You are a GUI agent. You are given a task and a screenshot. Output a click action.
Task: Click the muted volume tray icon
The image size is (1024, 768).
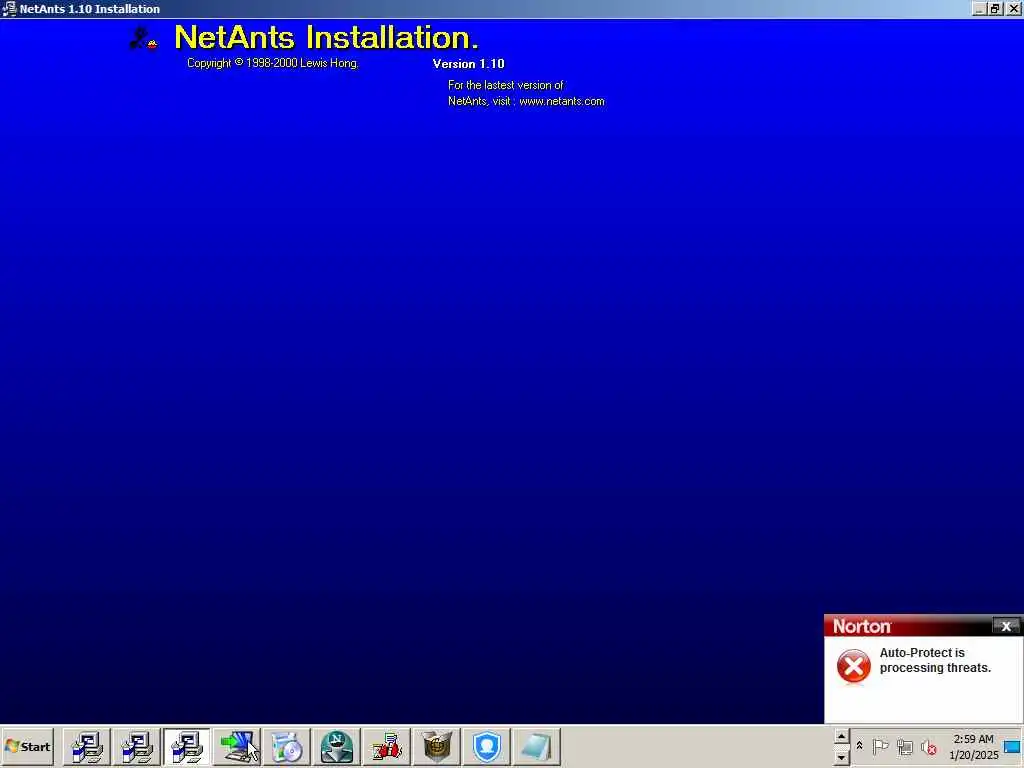pos(929,746)
